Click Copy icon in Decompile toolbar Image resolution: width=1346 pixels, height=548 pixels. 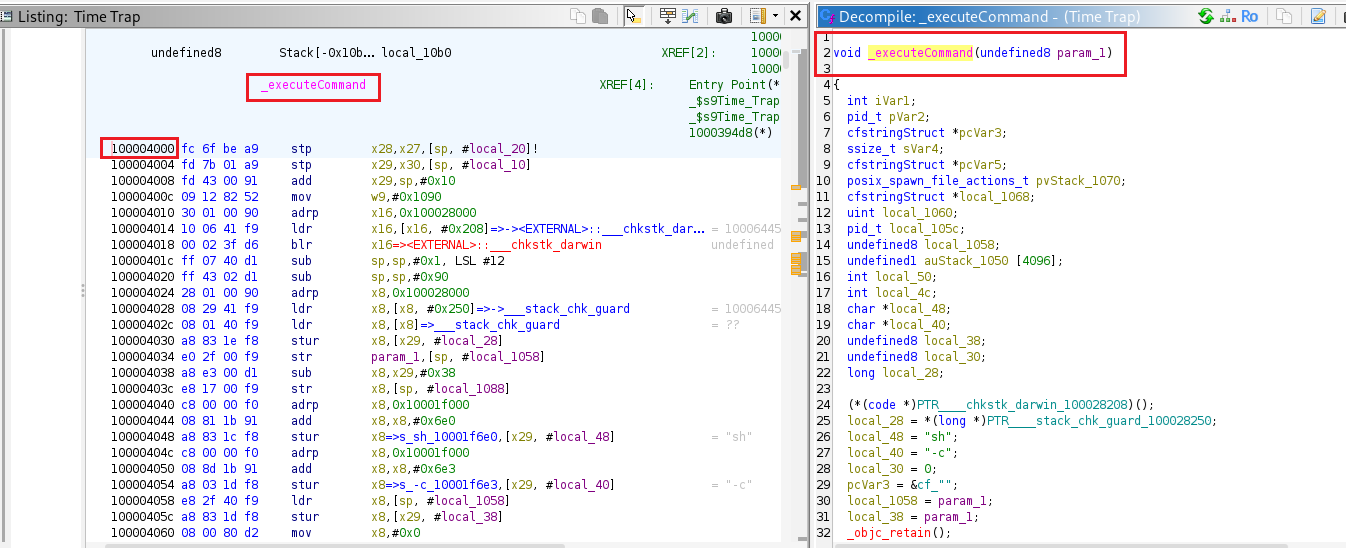1284,16
